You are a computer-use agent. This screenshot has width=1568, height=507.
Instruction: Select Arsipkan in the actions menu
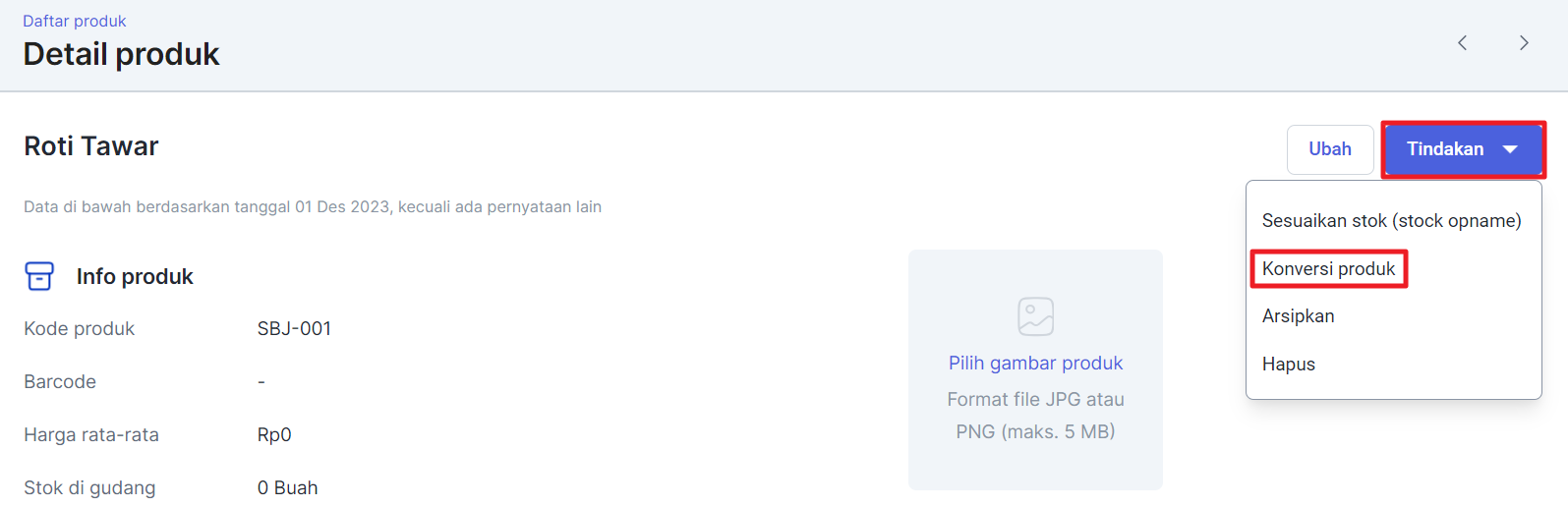tap(1298, 316)
